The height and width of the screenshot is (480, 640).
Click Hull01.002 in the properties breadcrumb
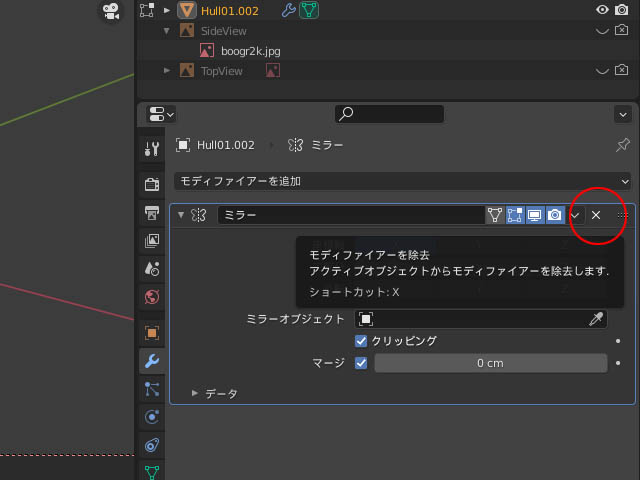(226, 145)
